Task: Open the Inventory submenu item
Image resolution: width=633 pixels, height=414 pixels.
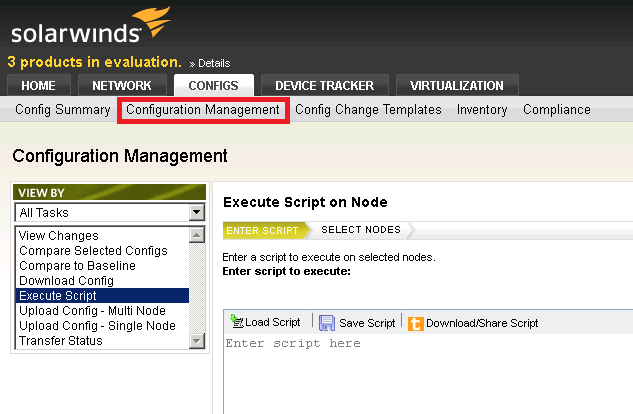Action: click(x=482, y=110)
